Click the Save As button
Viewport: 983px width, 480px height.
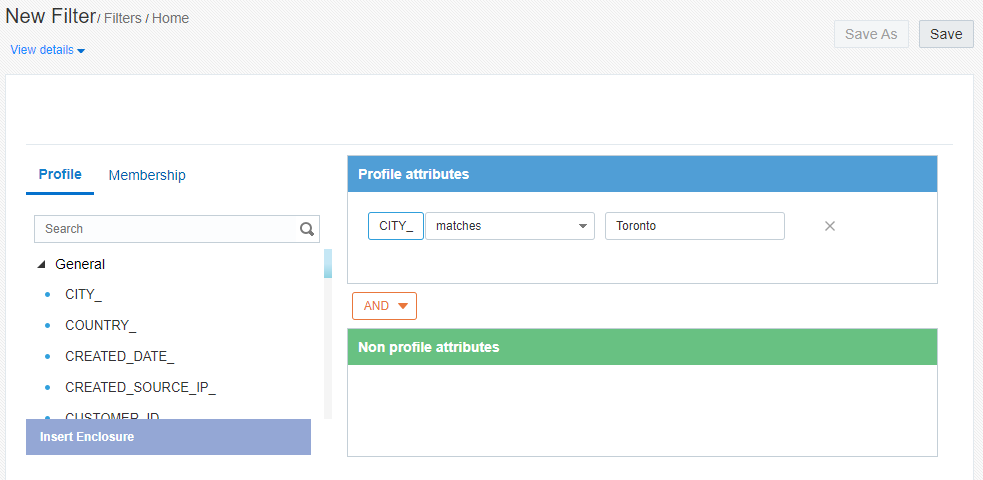point(870,34)
